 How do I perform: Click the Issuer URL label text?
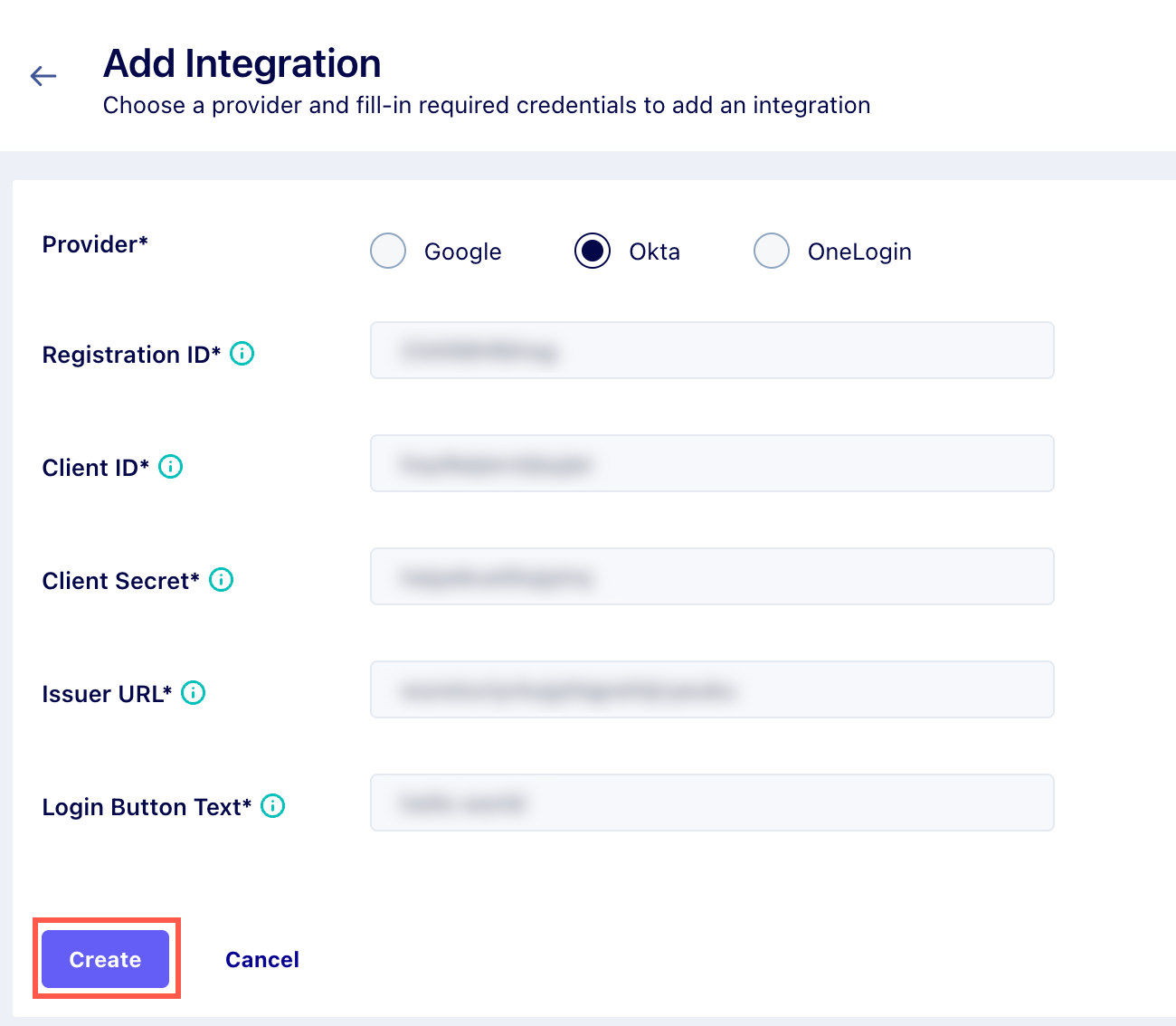click(107, 694)
